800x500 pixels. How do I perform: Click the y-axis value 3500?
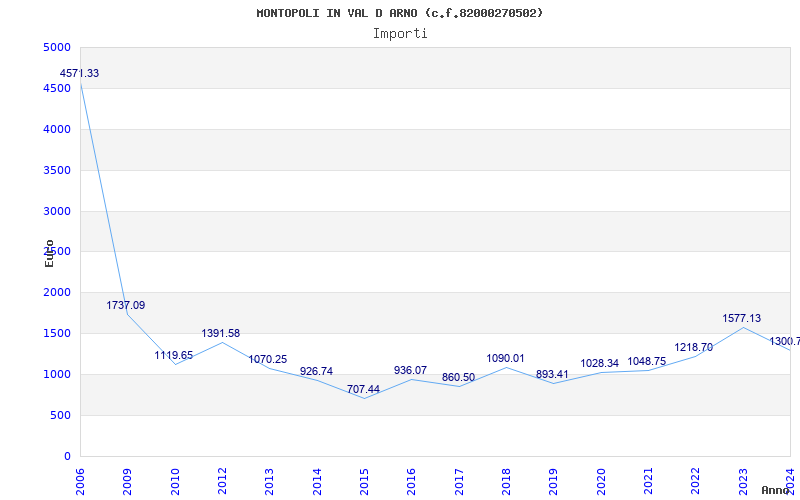(x=57, y=170)
